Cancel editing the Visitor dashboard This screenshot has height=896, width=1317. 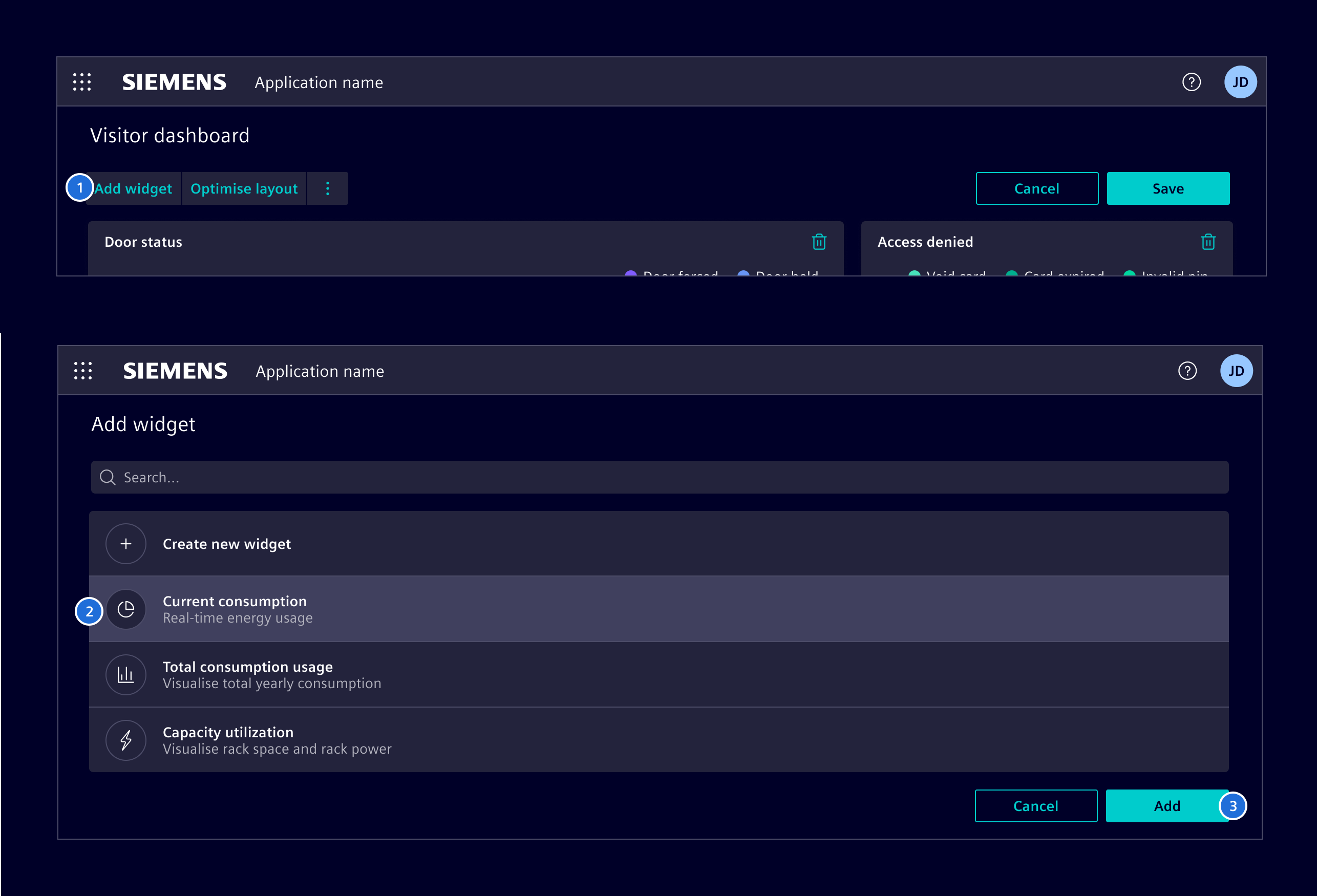(x=1036, y=188)
